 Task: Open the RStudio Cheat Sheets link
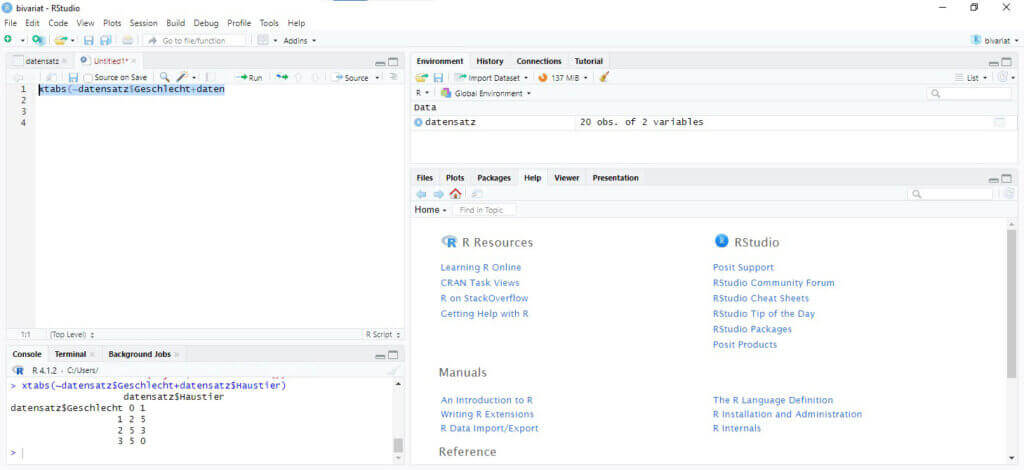click(761, 298)
